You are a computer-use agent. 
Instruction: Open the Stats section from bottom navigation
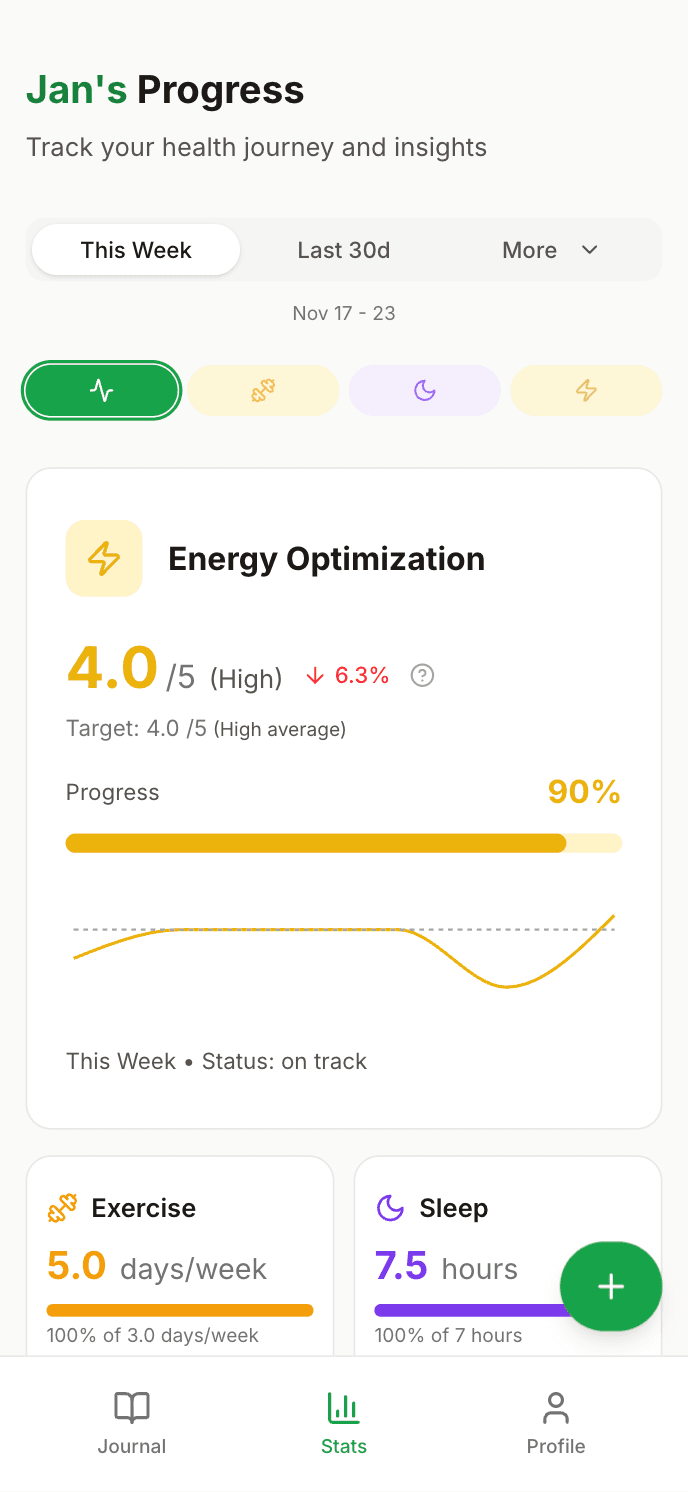(344, 1422)
